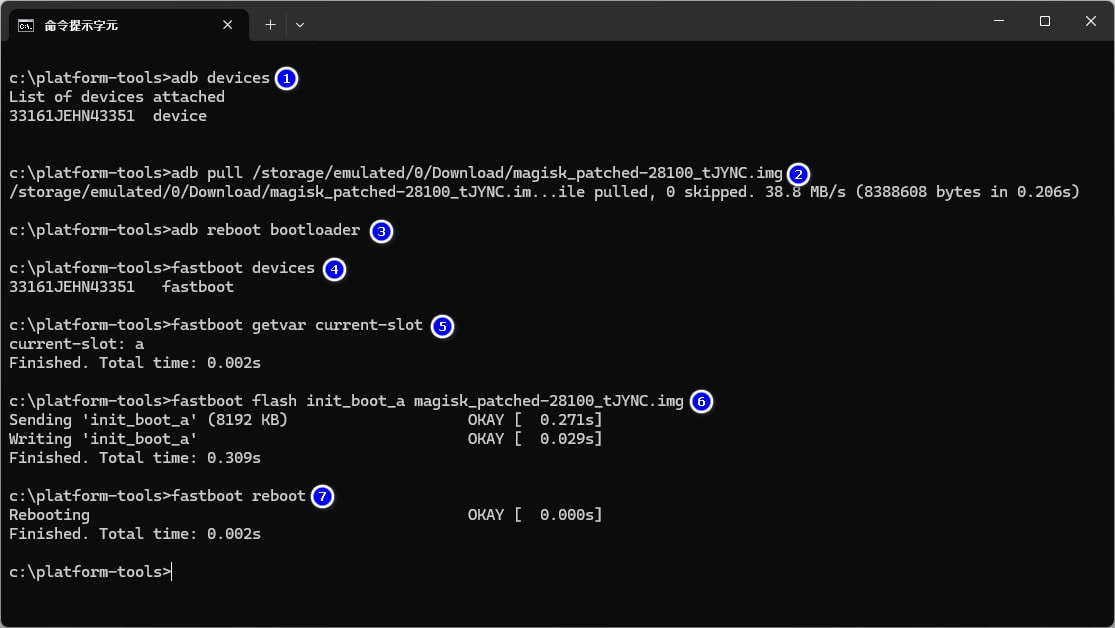This screenshot has width=1115, height=628.
Task: Expand the new tab profile dropdown chevron
Action: pos(300,24)
